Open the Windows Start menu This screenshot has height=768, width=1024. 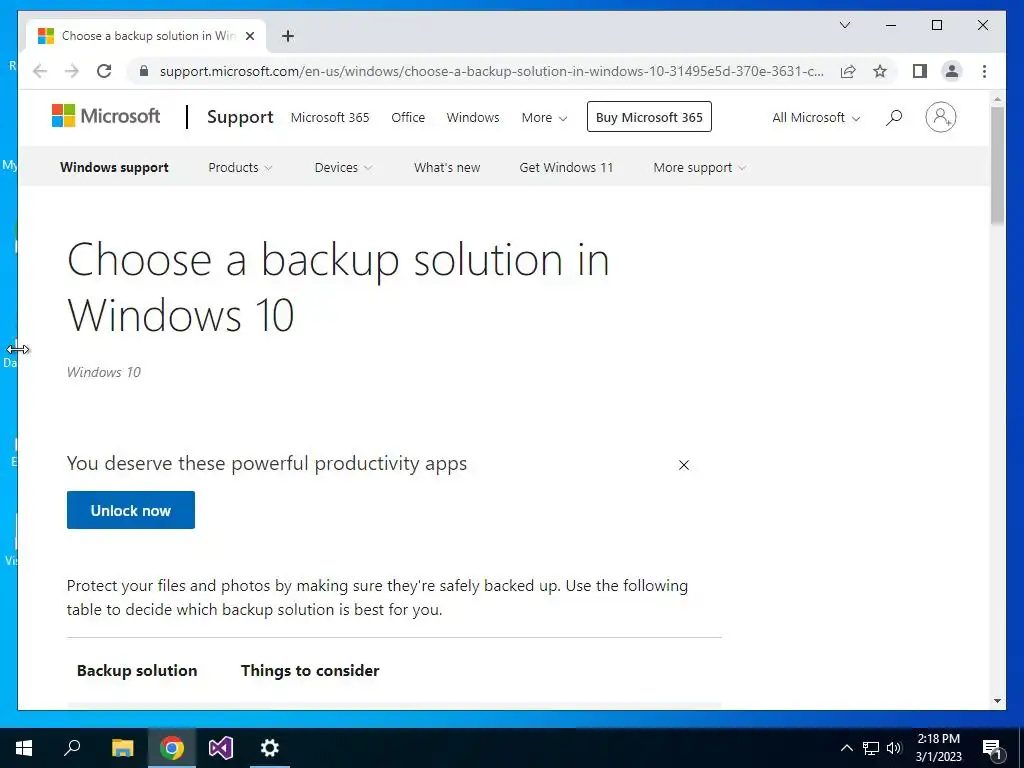tap(24, 748)
